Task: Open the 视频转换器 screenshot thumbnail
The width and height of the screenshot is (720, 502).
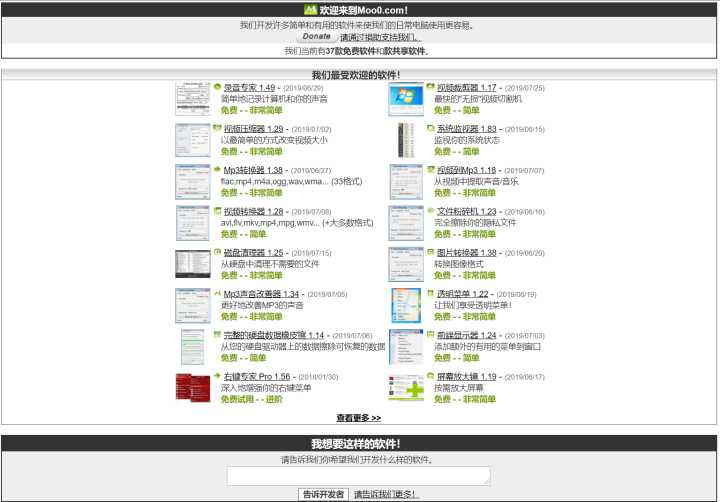Action: (x=193, y=223)
